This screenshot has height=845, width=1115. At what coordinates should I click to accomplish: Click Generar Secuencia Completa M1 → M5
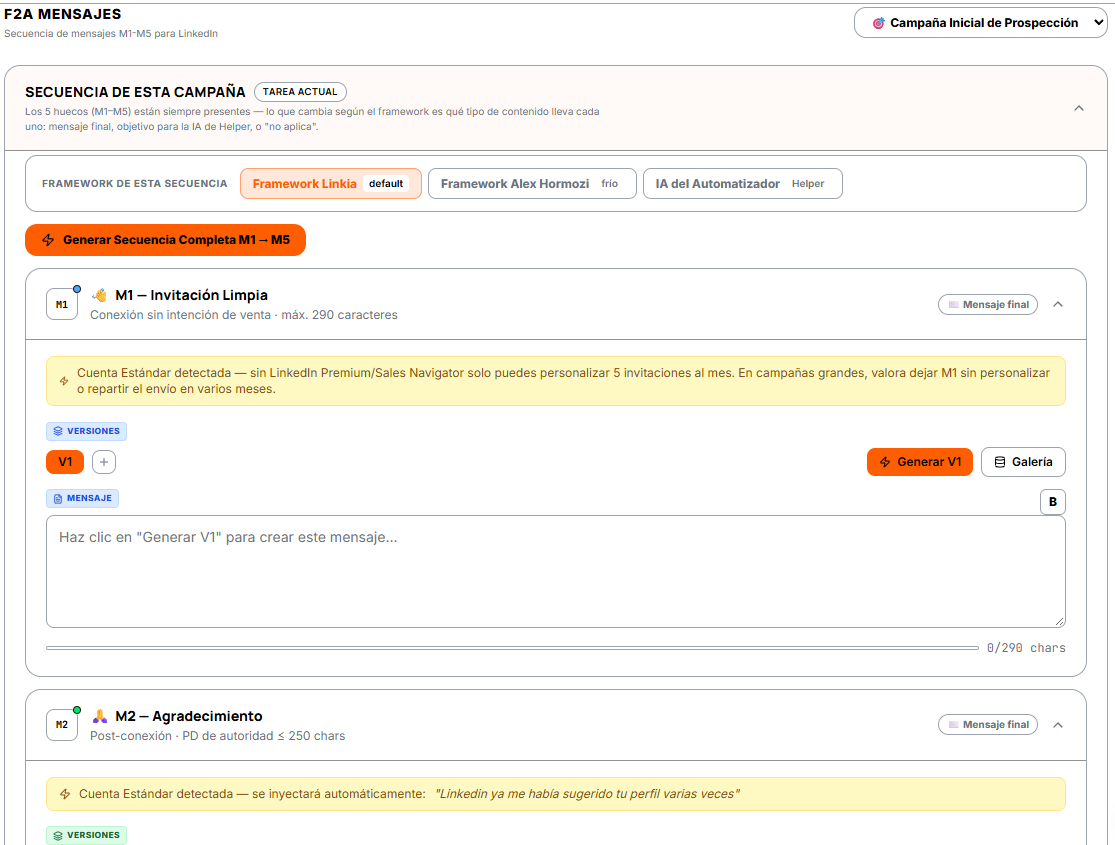pyautogui.click(x=165, y=240)
